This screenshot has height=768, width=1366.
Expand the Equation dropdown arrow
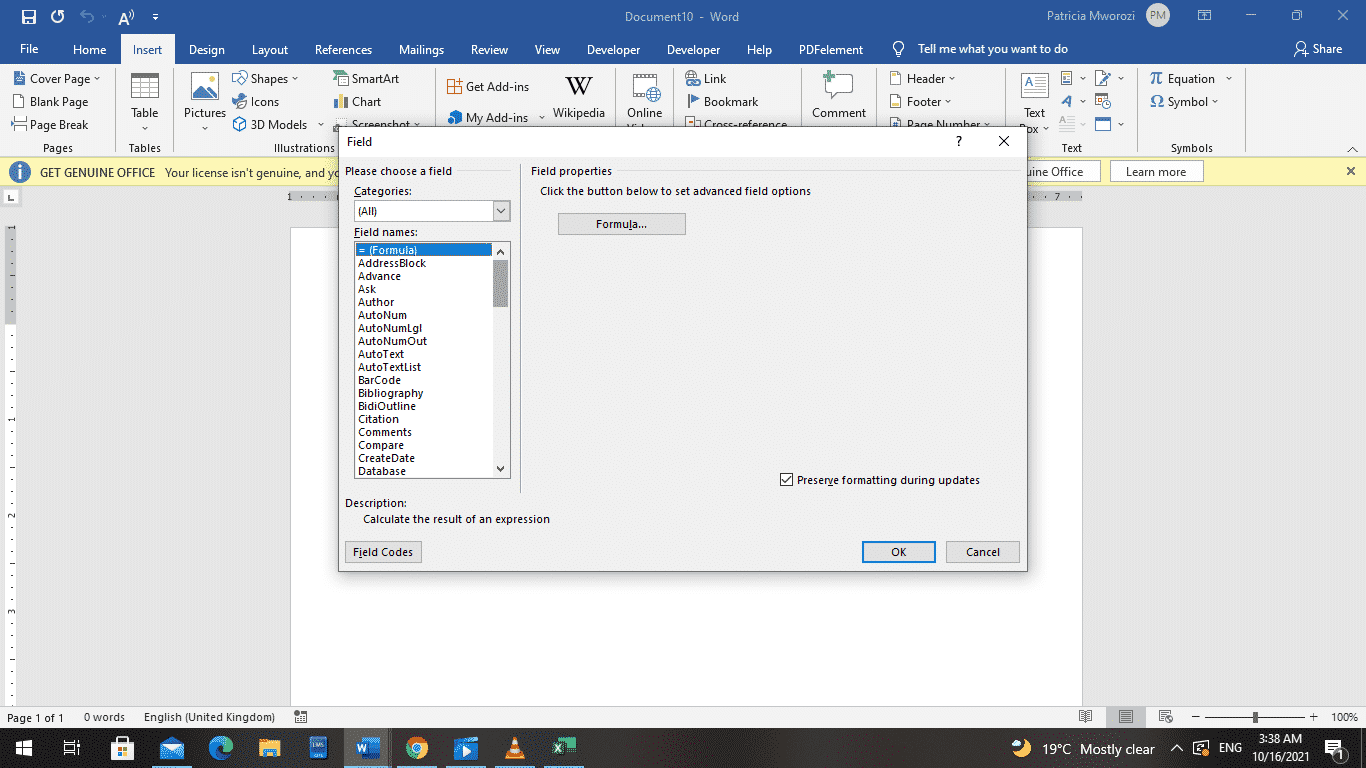click(x=1229, y=79)
